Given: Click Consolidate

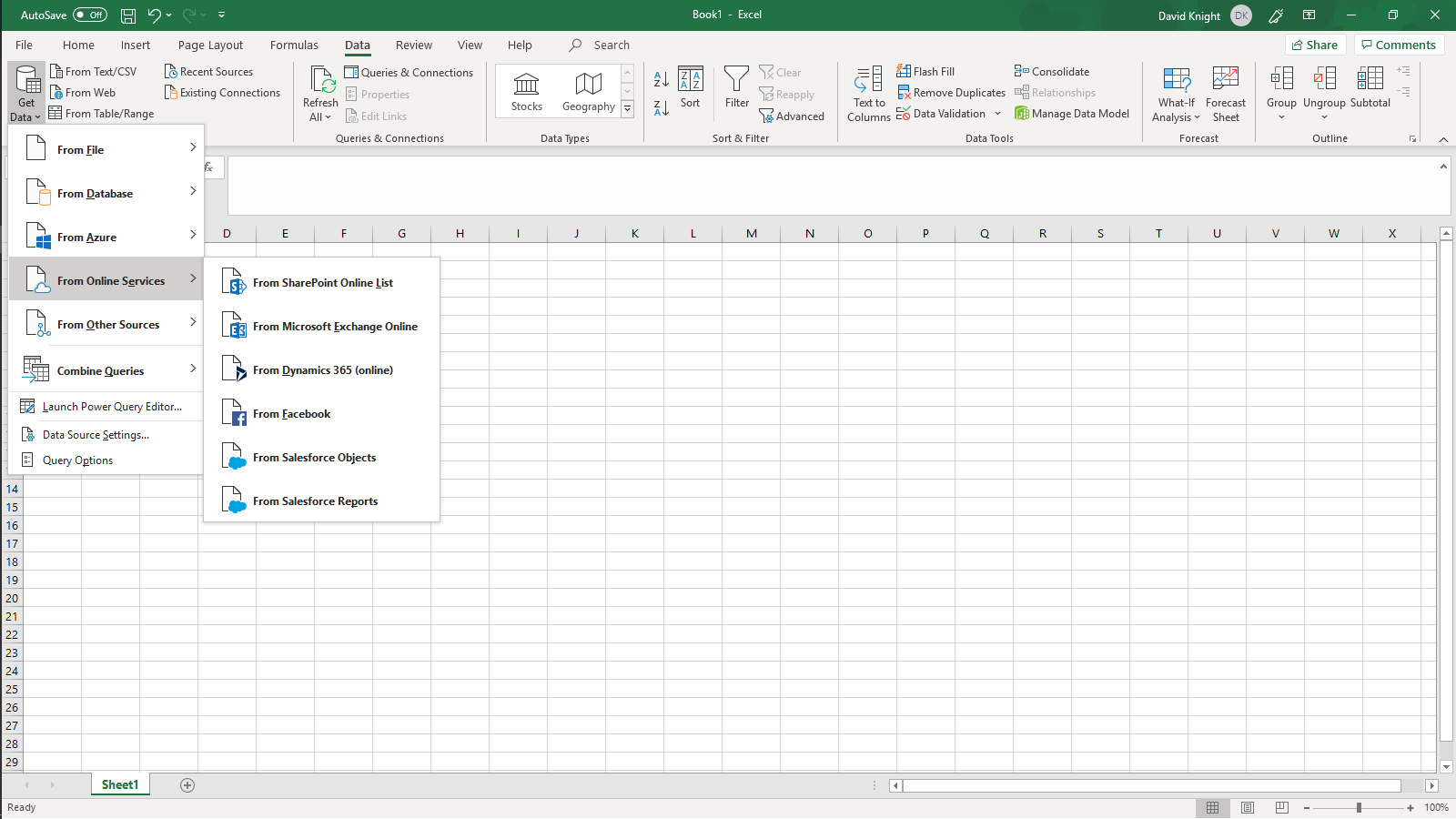Looking at the screenshot, I should coord(1052,71).
